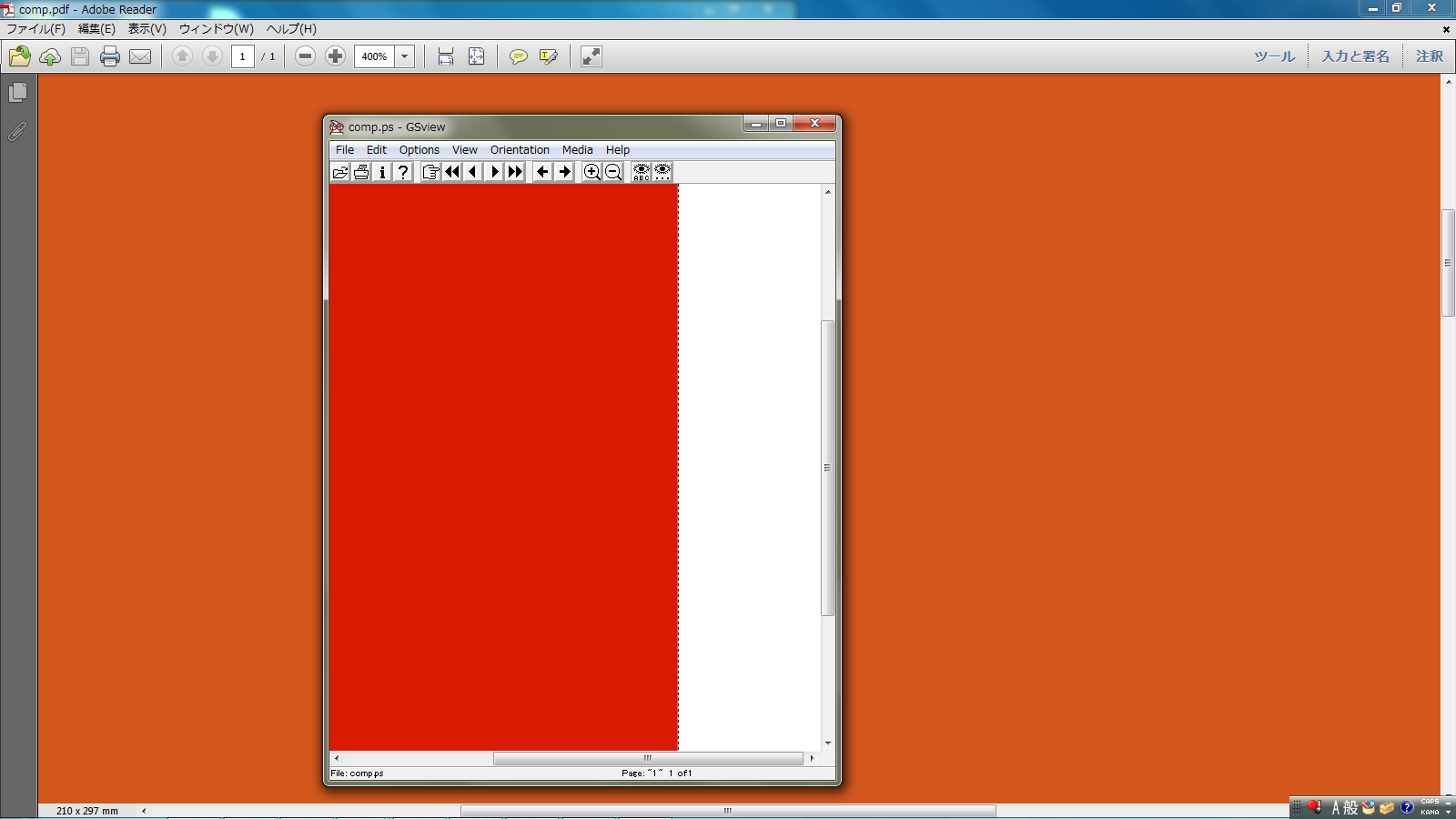
Task: Click GSview next page right triangle
Action: [494, 172]
